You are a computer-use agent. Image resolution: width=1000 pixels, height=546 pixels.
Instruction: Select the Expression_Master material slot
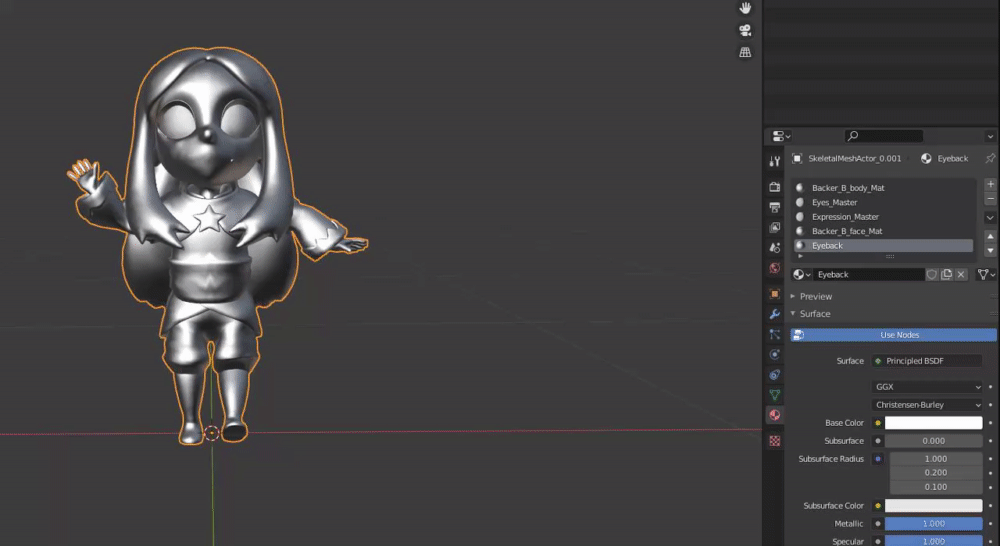click(x=883, y=217)
